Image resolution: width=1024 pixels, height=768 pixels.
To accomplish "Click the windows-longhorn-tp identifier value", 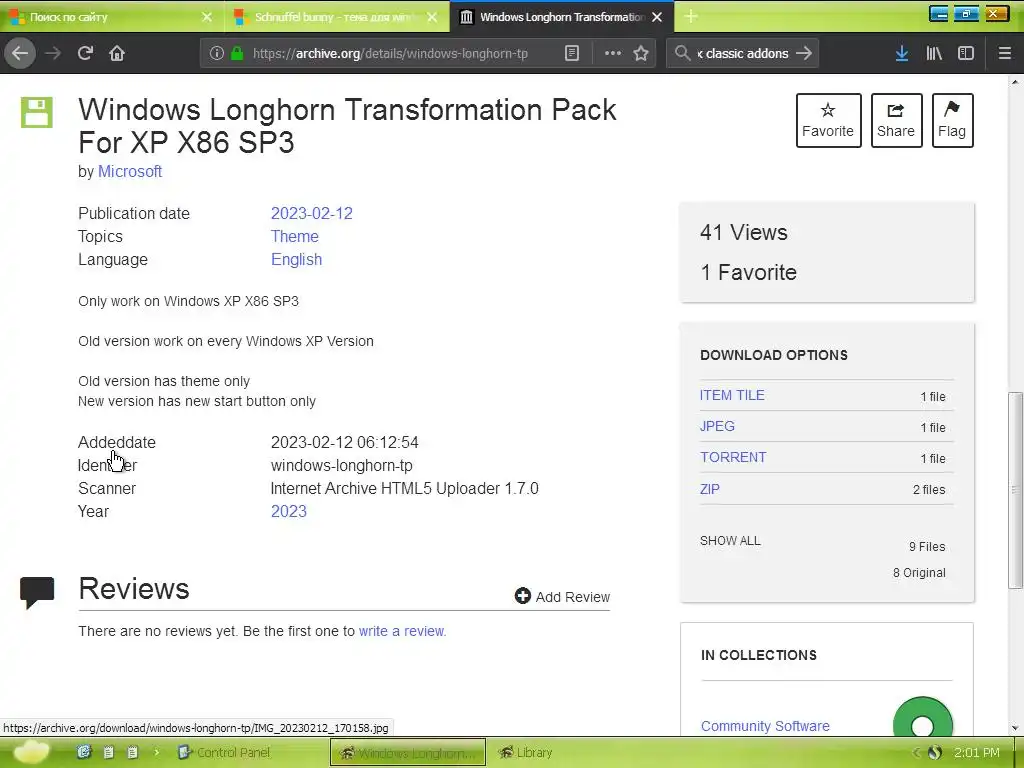I will pyautogui.click(x=342, y=466).
